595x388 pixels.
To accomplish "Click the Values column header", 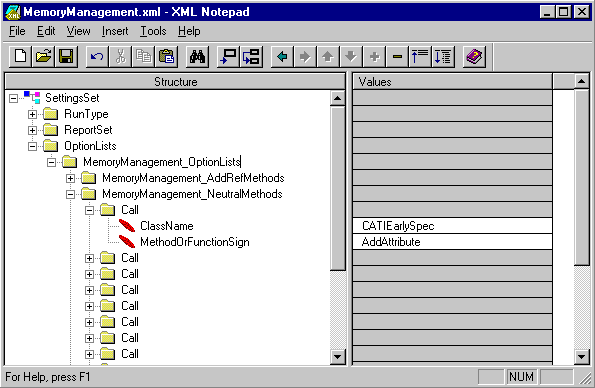I will [452, 82].
